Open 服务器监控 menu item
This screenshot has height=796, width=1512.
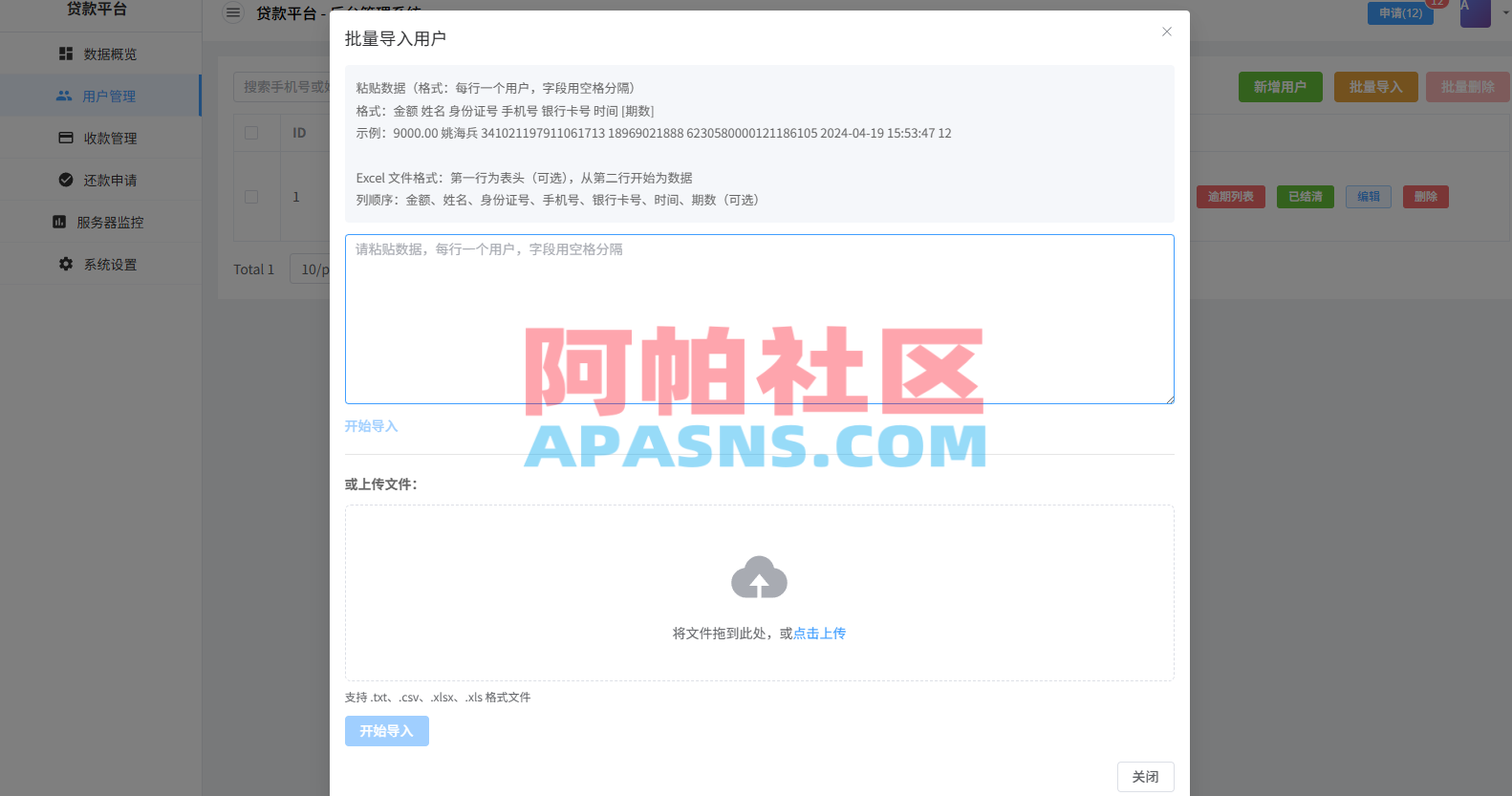100,222
